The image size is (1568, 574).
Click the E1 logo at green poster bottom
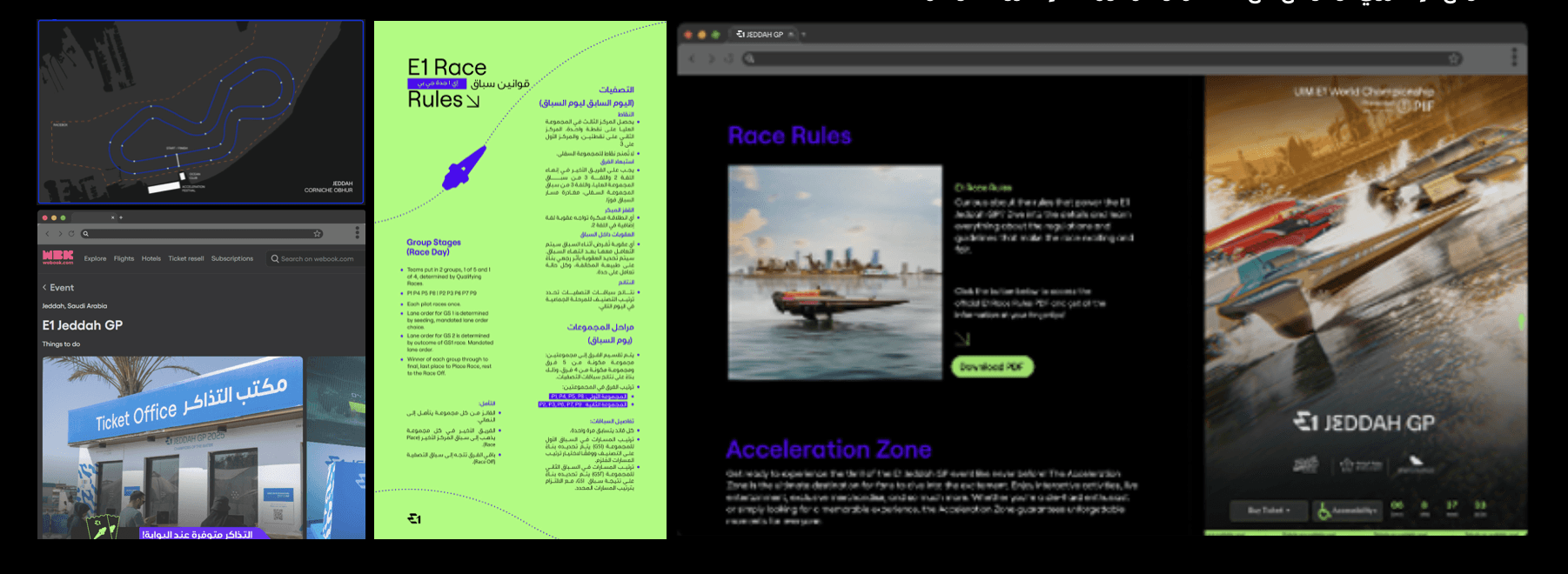click(414, 518)
